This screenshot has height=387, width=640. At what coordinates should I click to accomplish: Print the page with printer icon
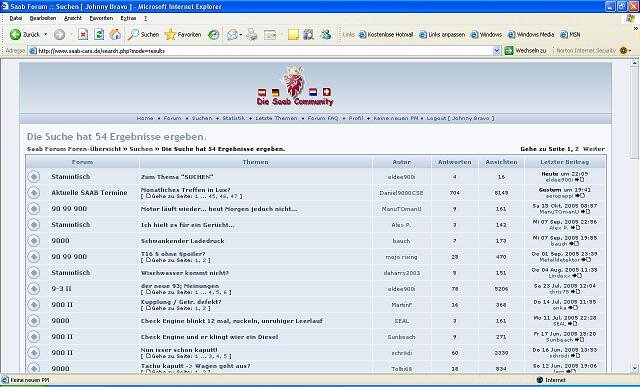252,35
